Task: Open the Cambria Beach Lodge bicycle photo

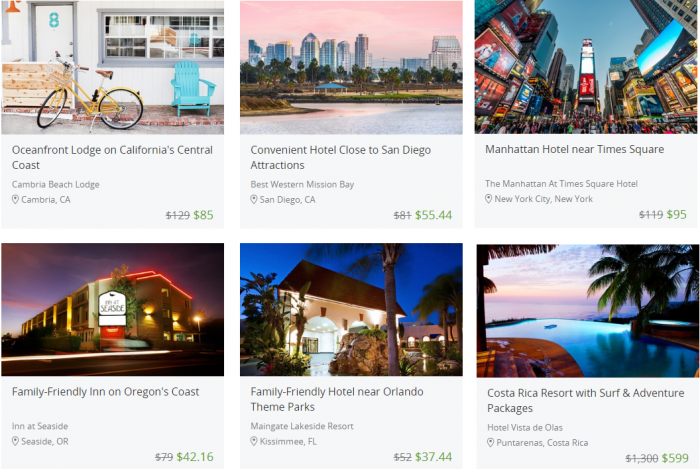Action: 112,67
